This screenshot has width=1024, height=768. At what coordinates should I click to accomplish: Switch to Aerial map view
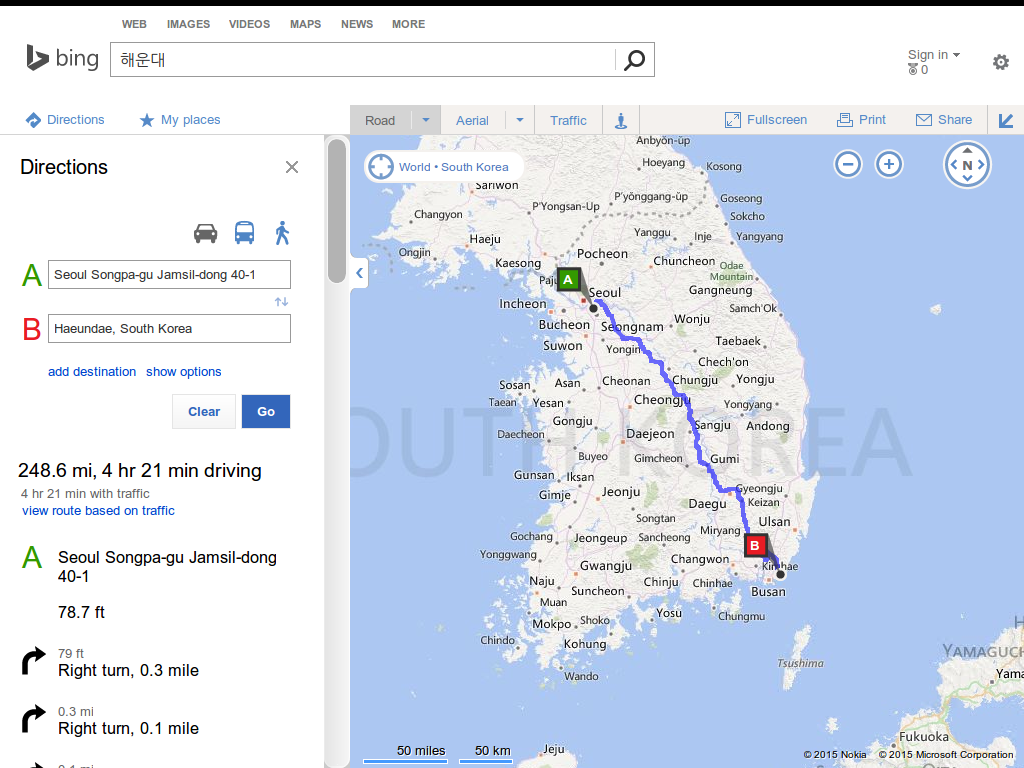(472, 120)
